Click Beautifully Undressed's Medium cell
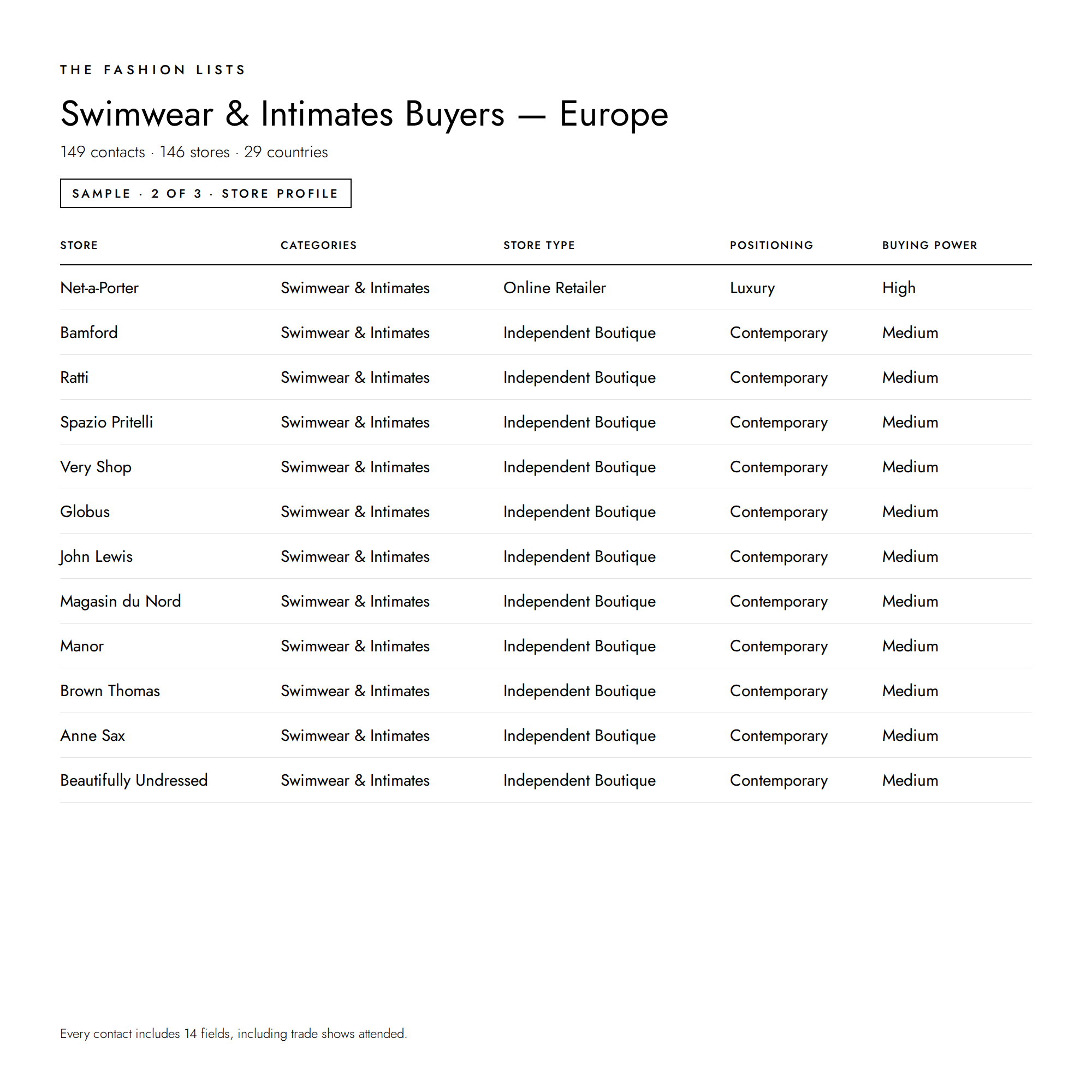This screenshot has height=1092, width=1092. 910,780
